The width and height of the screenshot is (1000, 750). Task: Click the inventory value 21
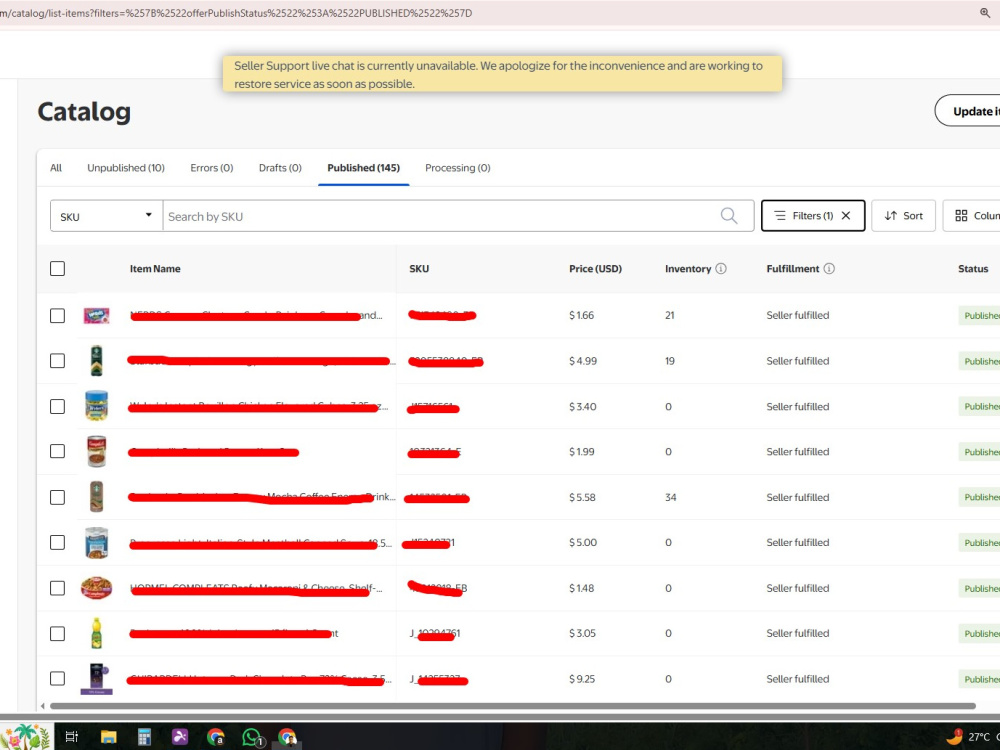(x=670, y=315)
